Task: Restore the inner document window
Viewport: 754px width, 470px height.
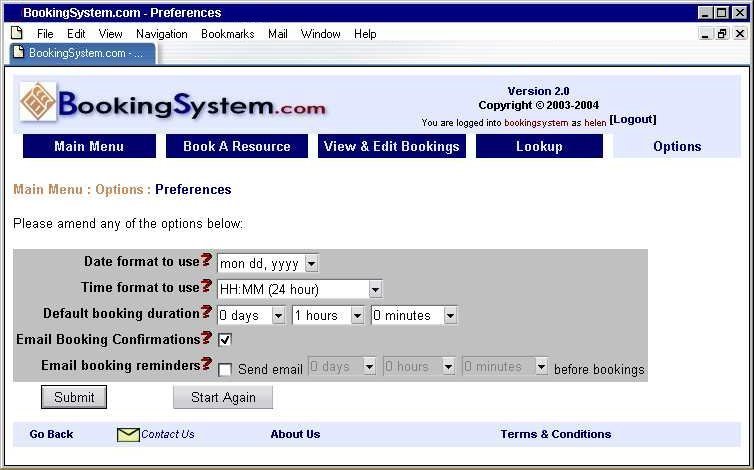Action: (722, 34)
